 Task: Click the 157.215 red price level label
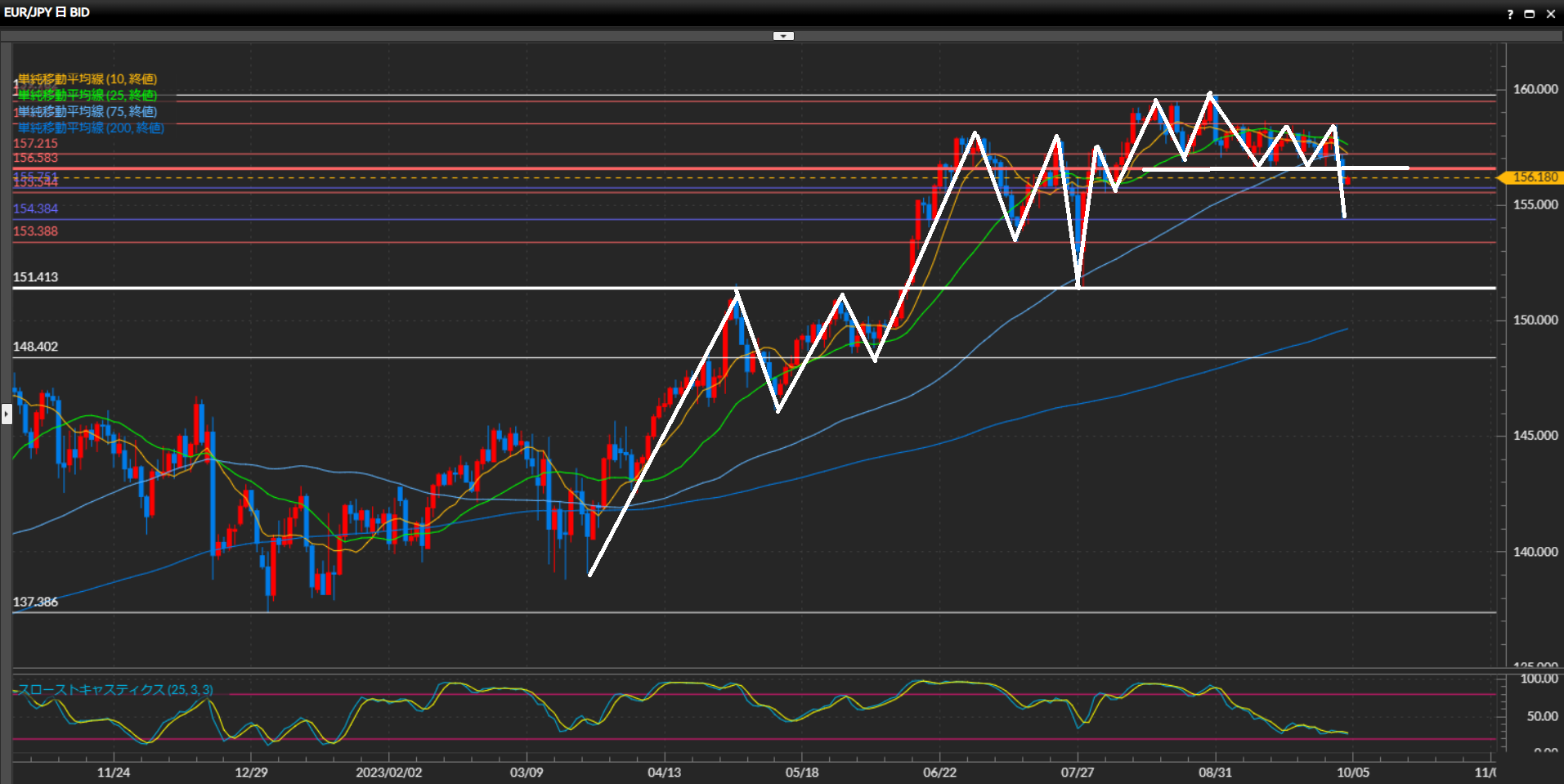(x=35, y=144)
